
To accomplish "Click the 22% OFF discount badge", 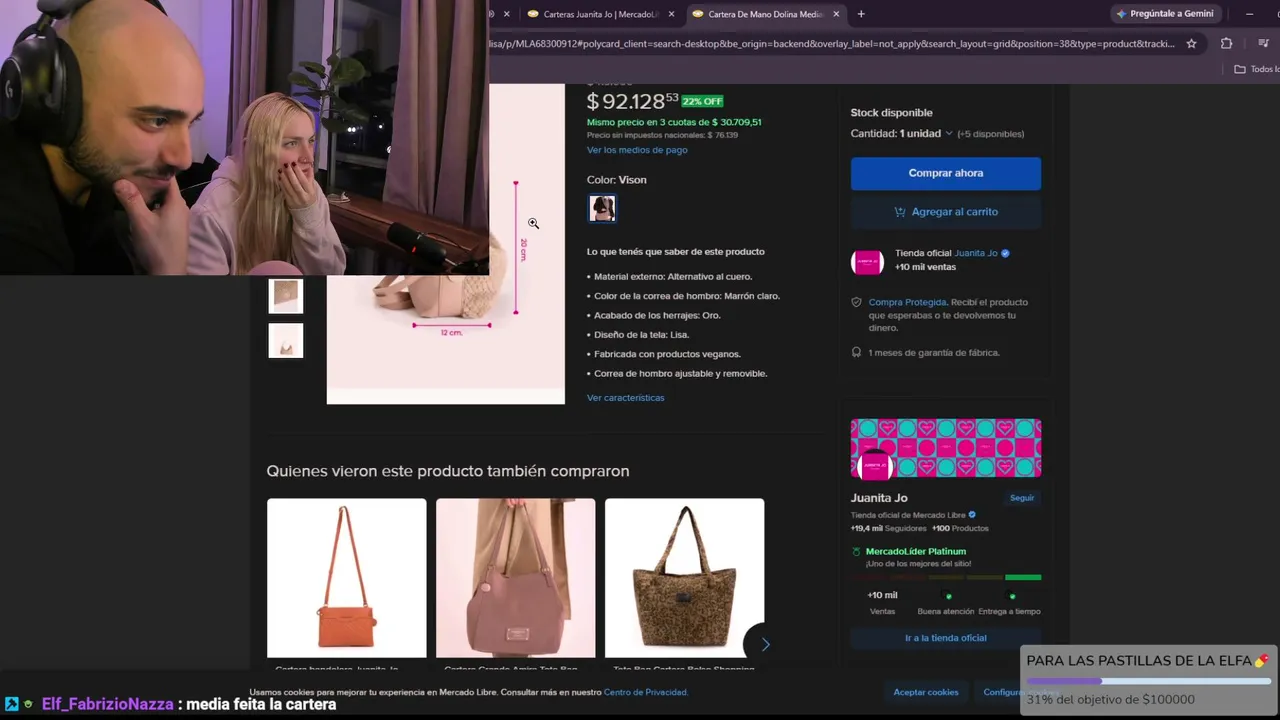I will [702, 101].
